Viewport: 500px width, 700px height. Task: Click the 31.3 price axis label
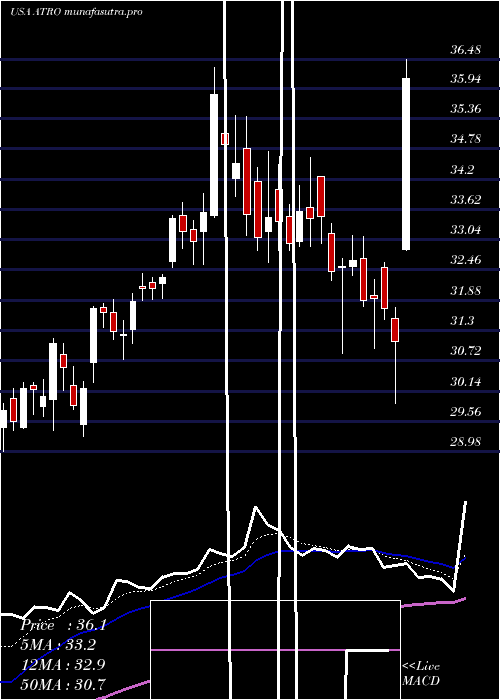pos(462,321)
